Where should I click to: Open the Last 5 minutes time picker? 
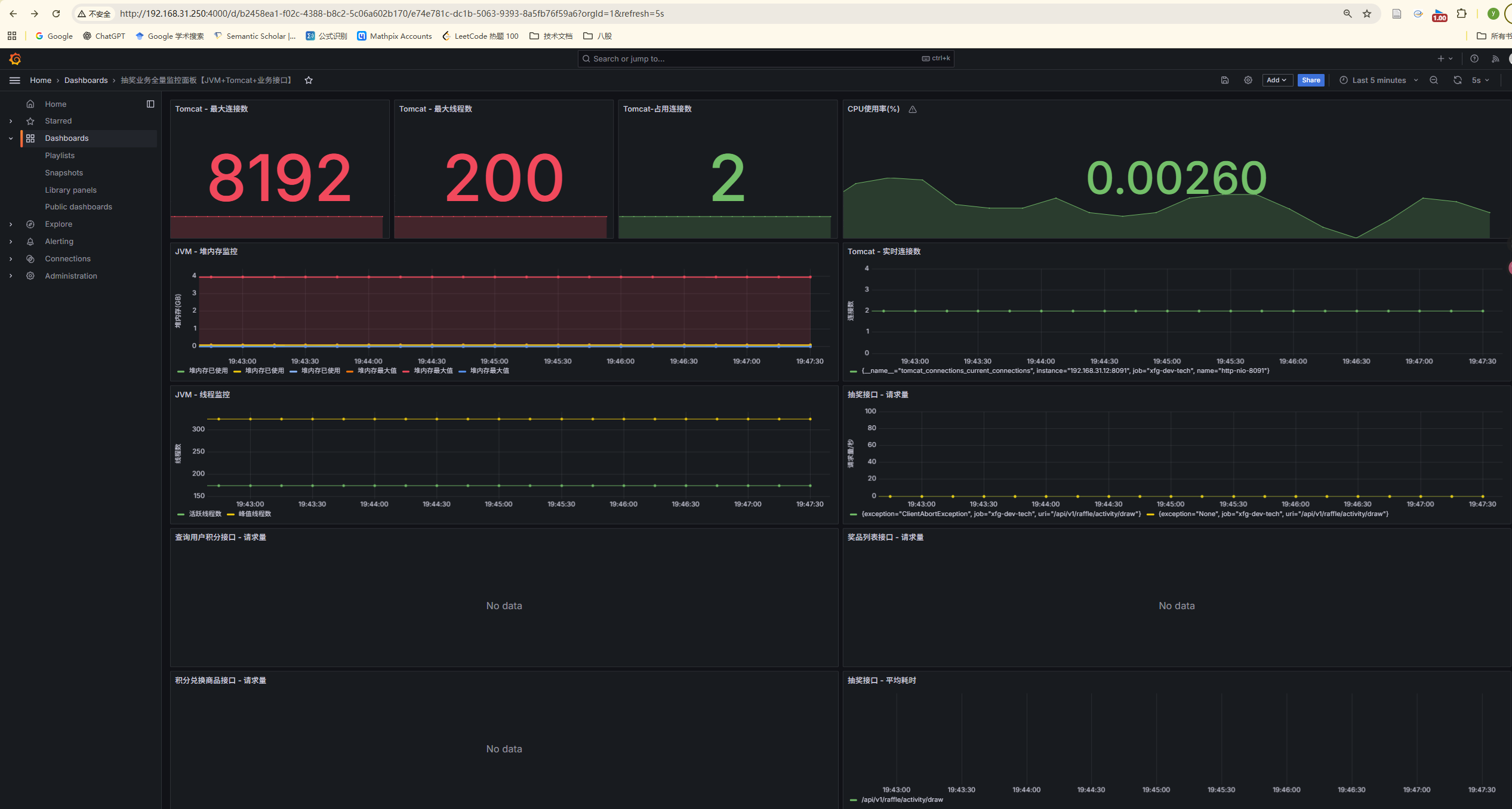1378,80
